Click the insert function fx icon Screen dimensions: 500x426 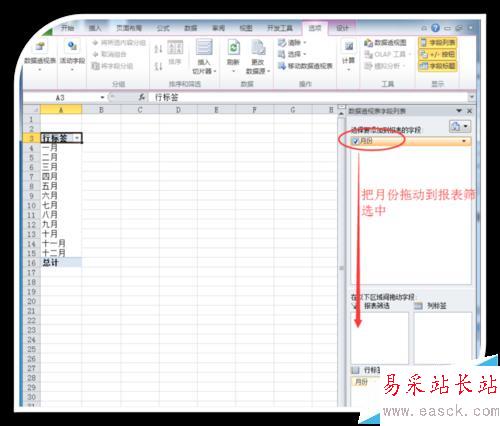click(142, 97)
